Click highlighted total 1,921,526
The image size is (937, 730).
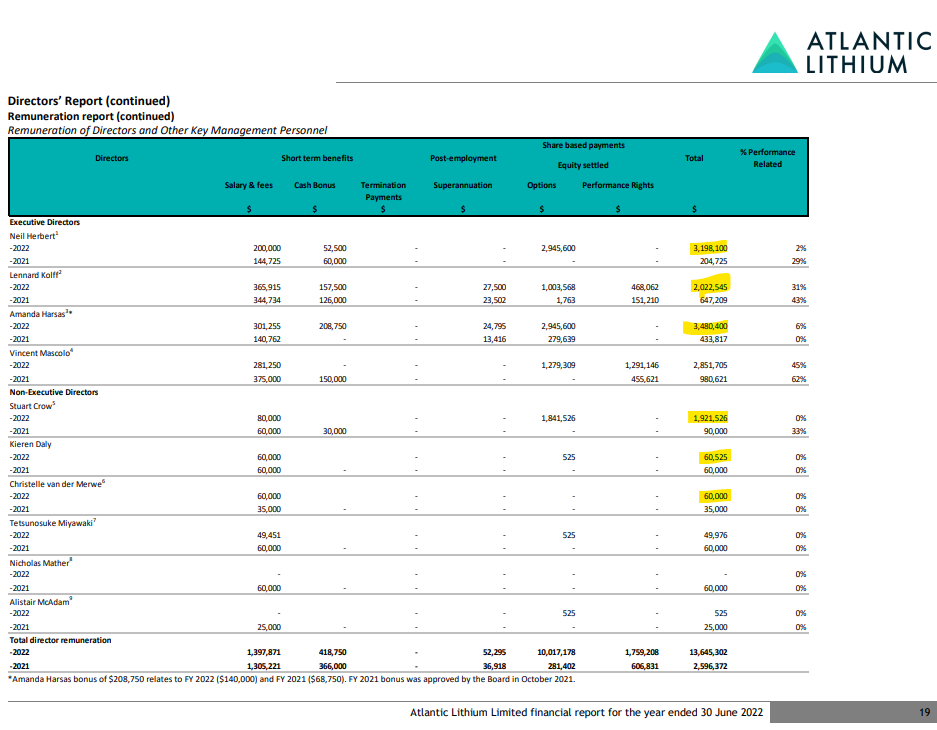coord(710,418)
